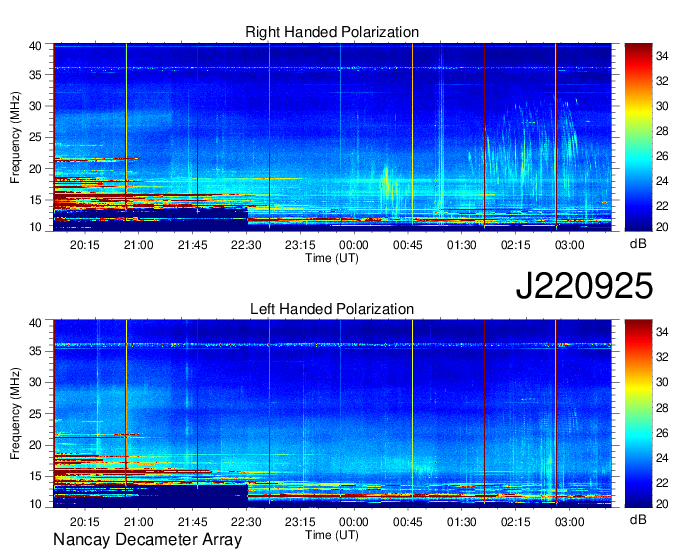This screenshot has width=680, height=552.
Task: Click the "40" frequency tick of Right Handed plot
Action: [x=35, y=46]
